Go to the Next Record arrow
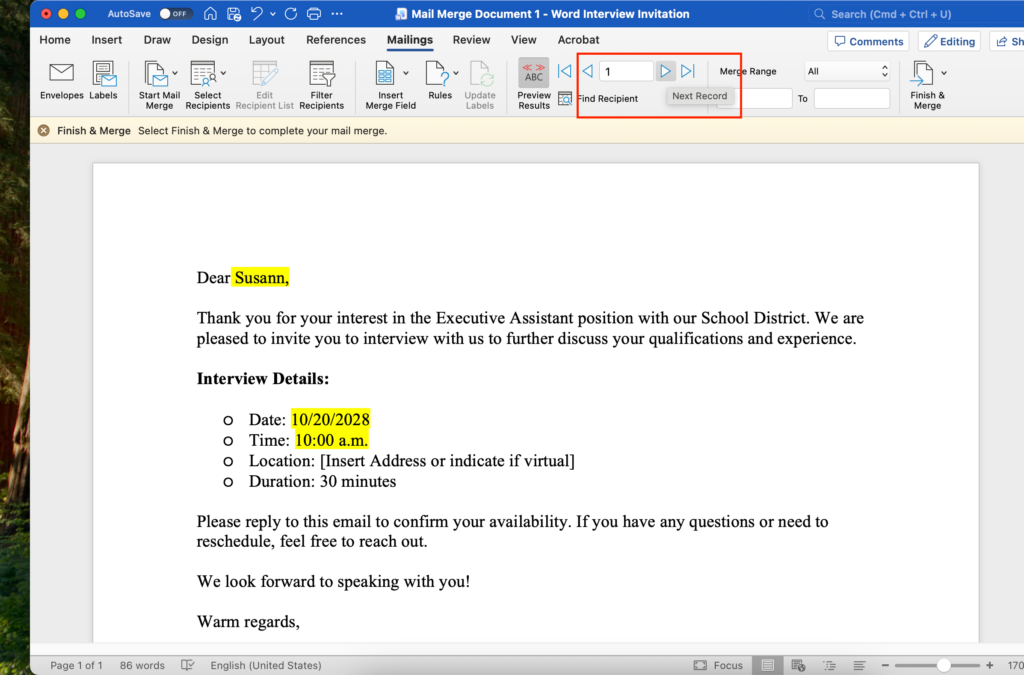 (x=665, y=72)
